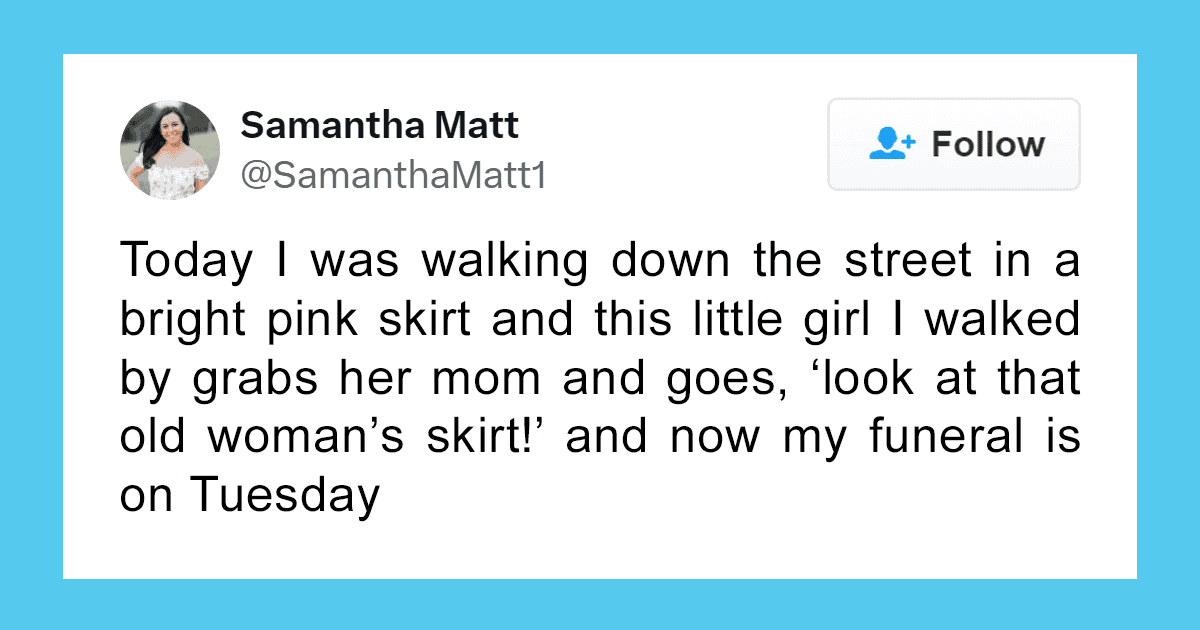The image size is (1200, 630).
Task: Open the @SamanthaMatt1 handle link
Action: (393, 176)
